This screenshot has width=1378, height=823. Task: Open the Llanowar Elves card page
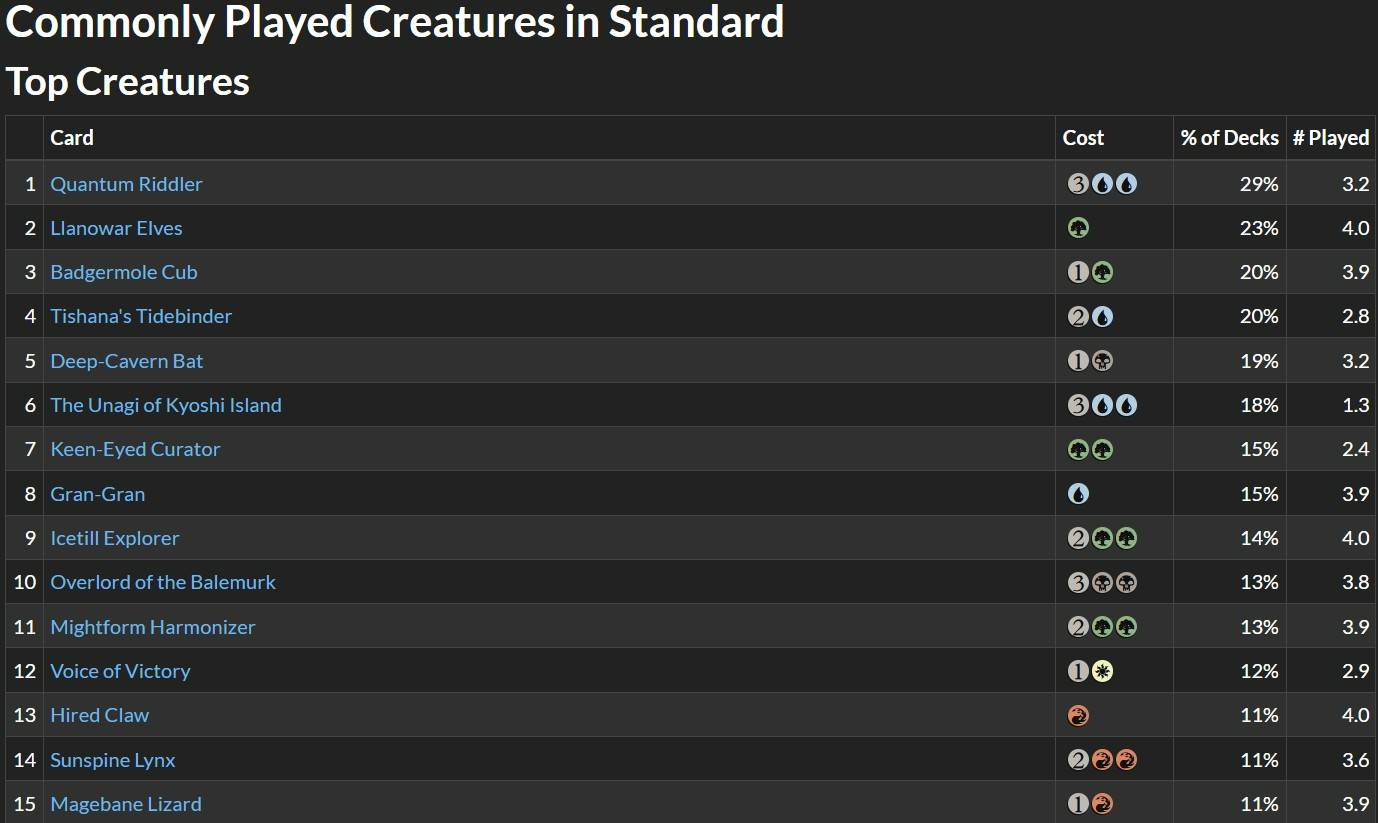click(x=116, y=228)
